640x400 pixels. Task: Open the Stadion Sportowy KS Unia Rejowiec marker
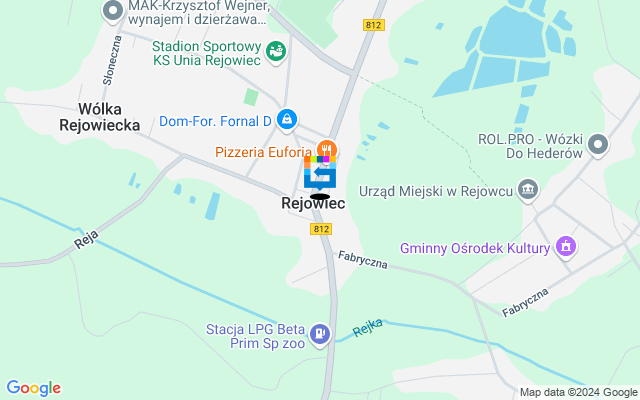pyautogui.click(x=276, y=52)
